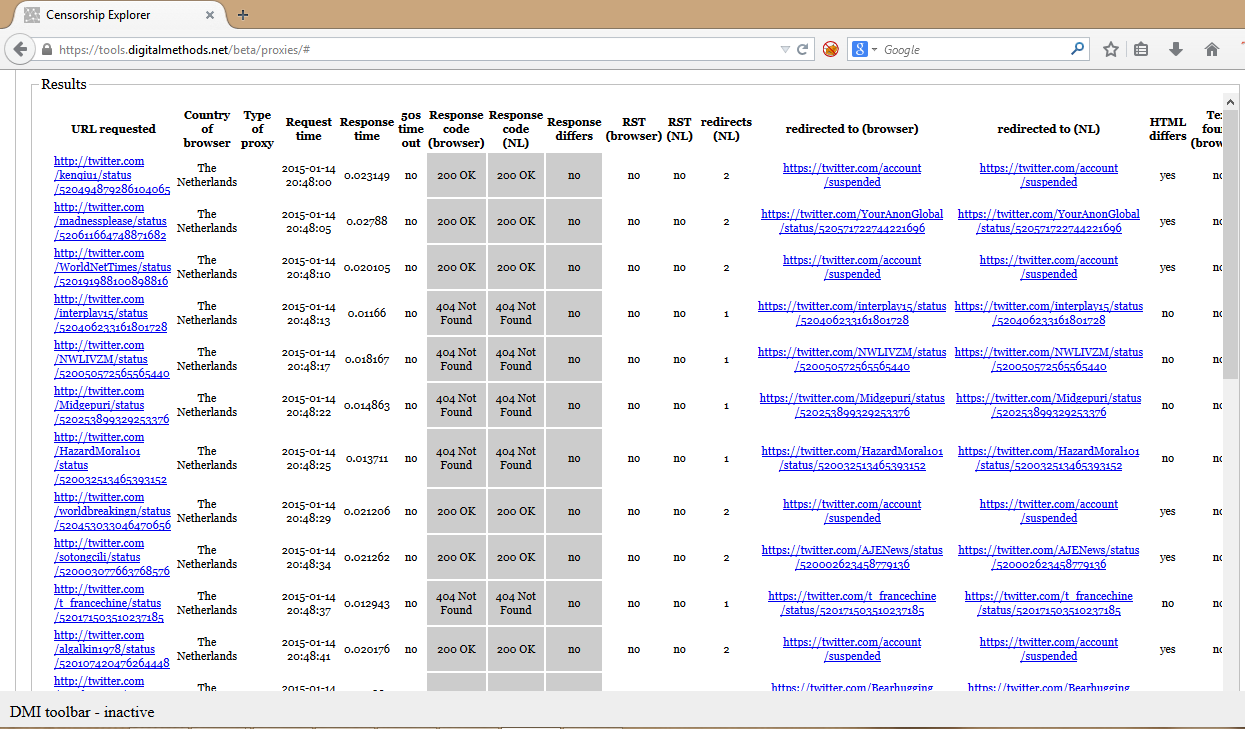The width and height of the screenshot is (1245, 729).
Task: Click the 'Request time' column header
Action: click(309, 129)
